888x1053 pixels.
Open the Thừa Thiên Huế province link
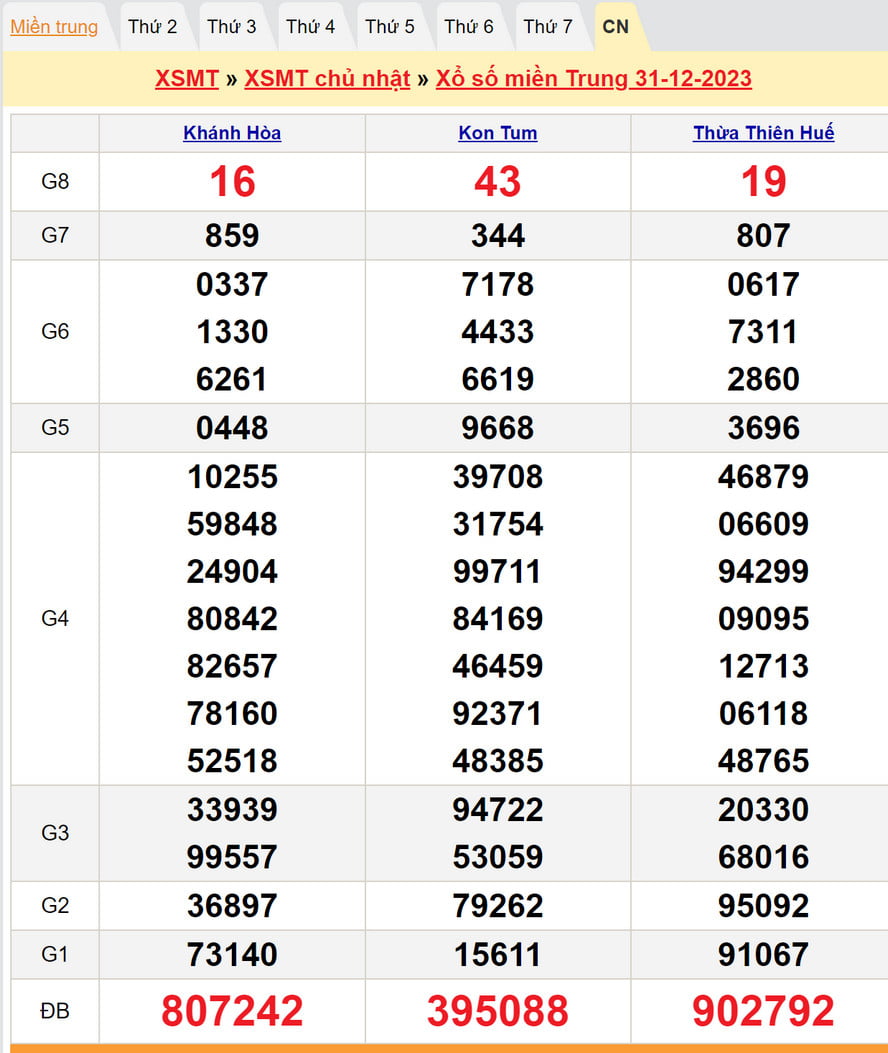coord(763,133)
